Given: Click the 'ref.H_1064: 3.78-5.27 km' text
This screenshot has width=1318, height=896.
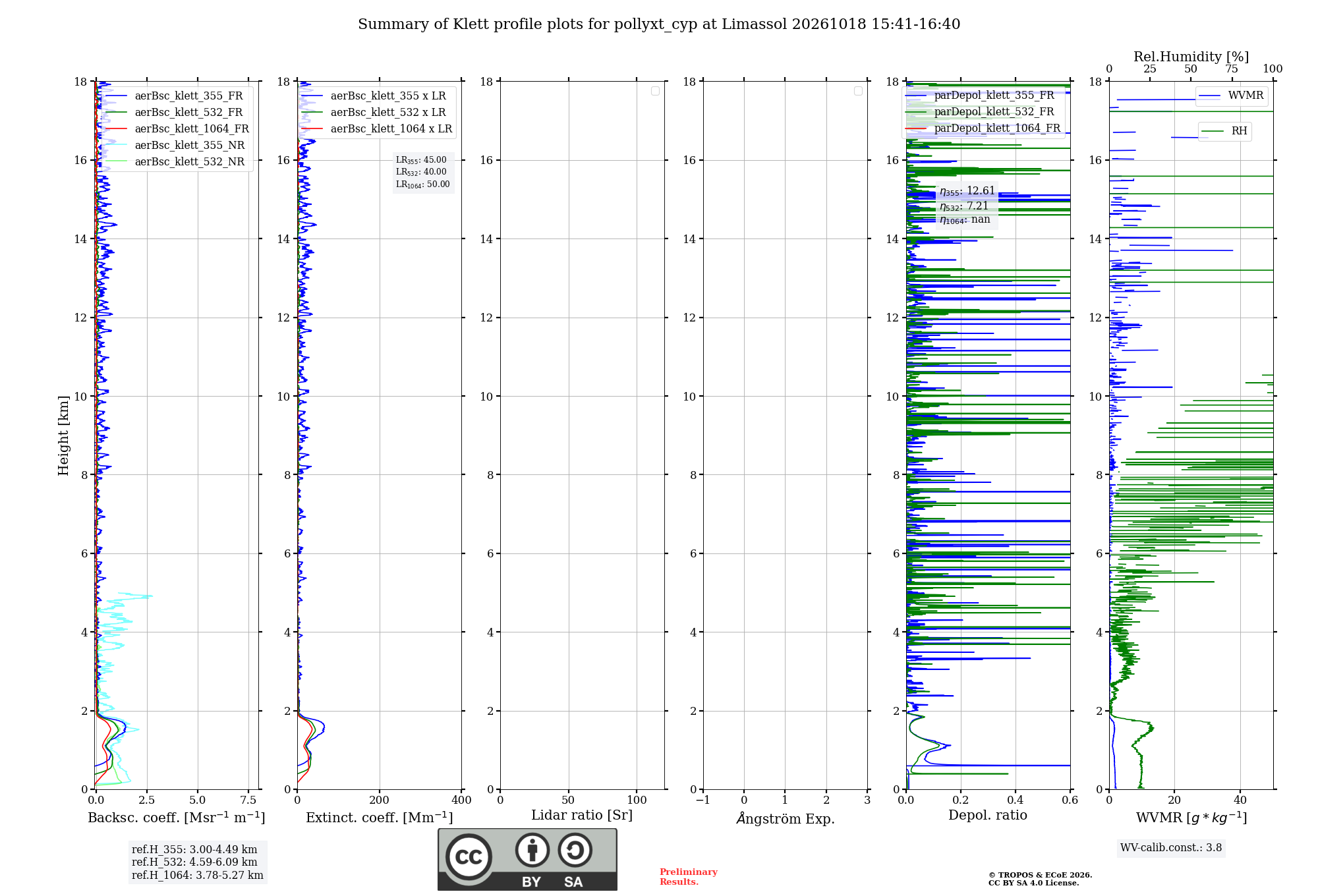Looking at the screenshot, I should pyautogui.click(x=198, y=876).
